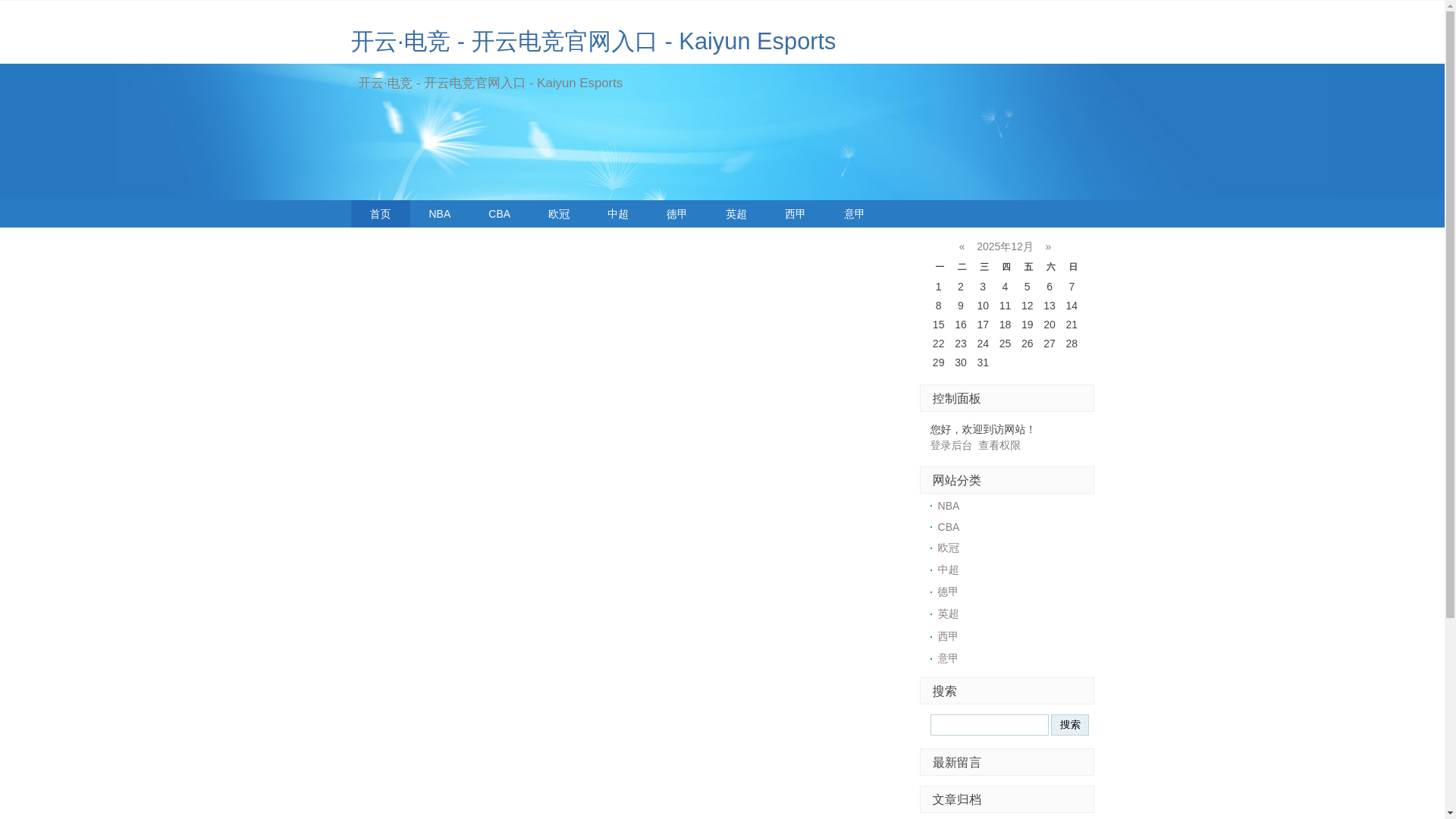Select 德甲 in the navigation bar
1456x819 pixels.
[676, 214]
